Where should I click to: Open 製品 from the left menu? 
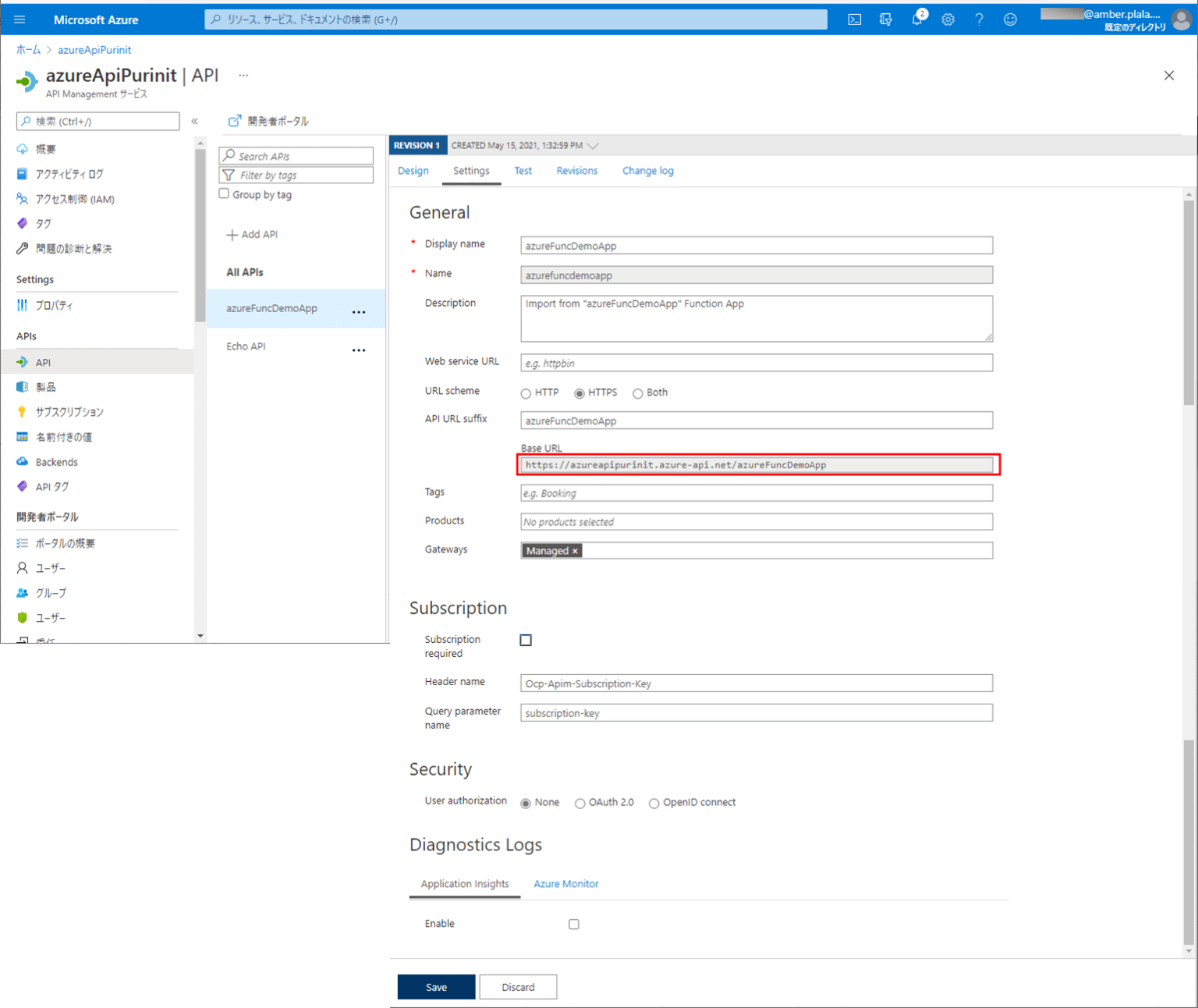45,386
